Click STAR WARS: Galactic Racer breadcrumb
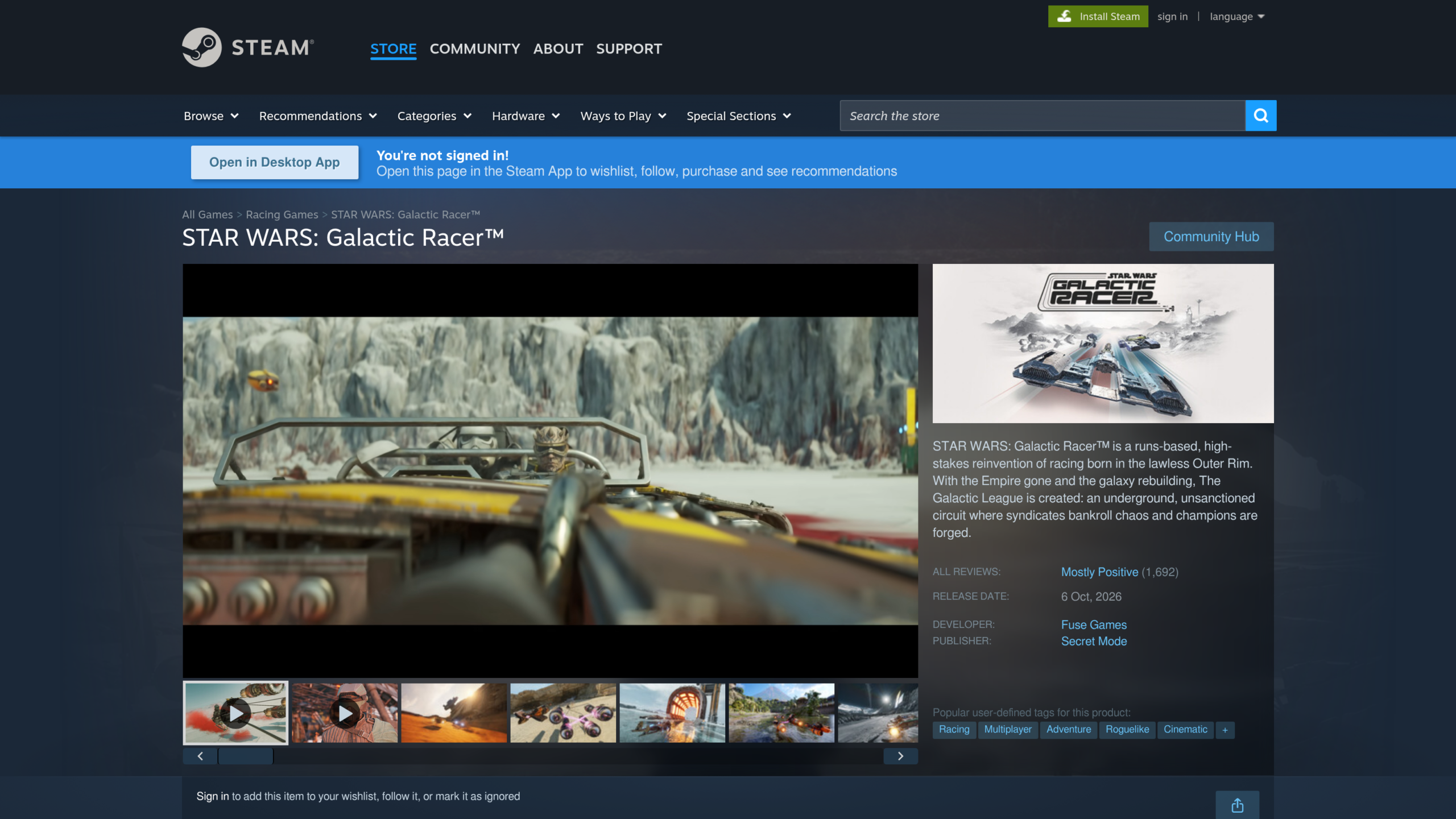The height and width of the screenshot is (819, 1456). point(406,214)
